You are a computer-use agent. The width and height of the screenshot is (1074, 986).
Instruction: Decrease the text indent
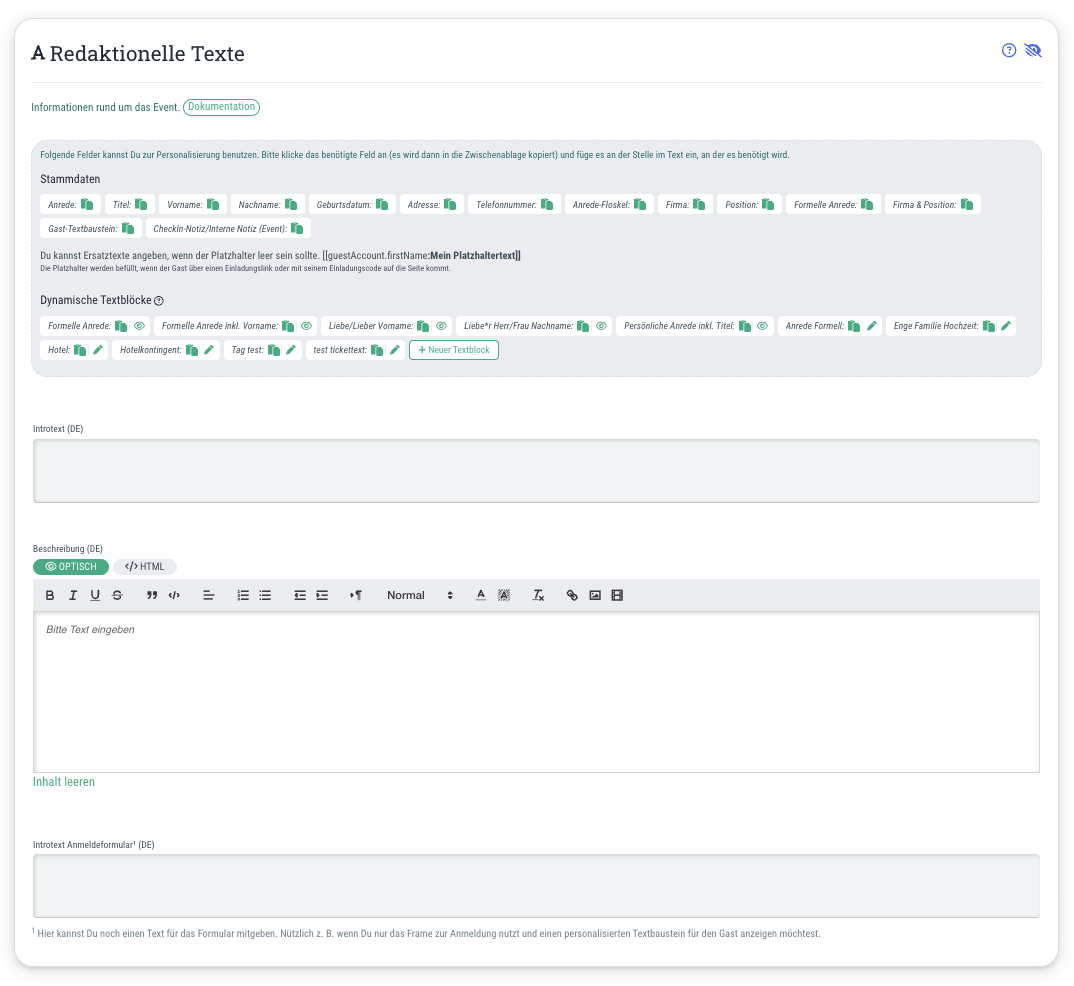[300, 595]
